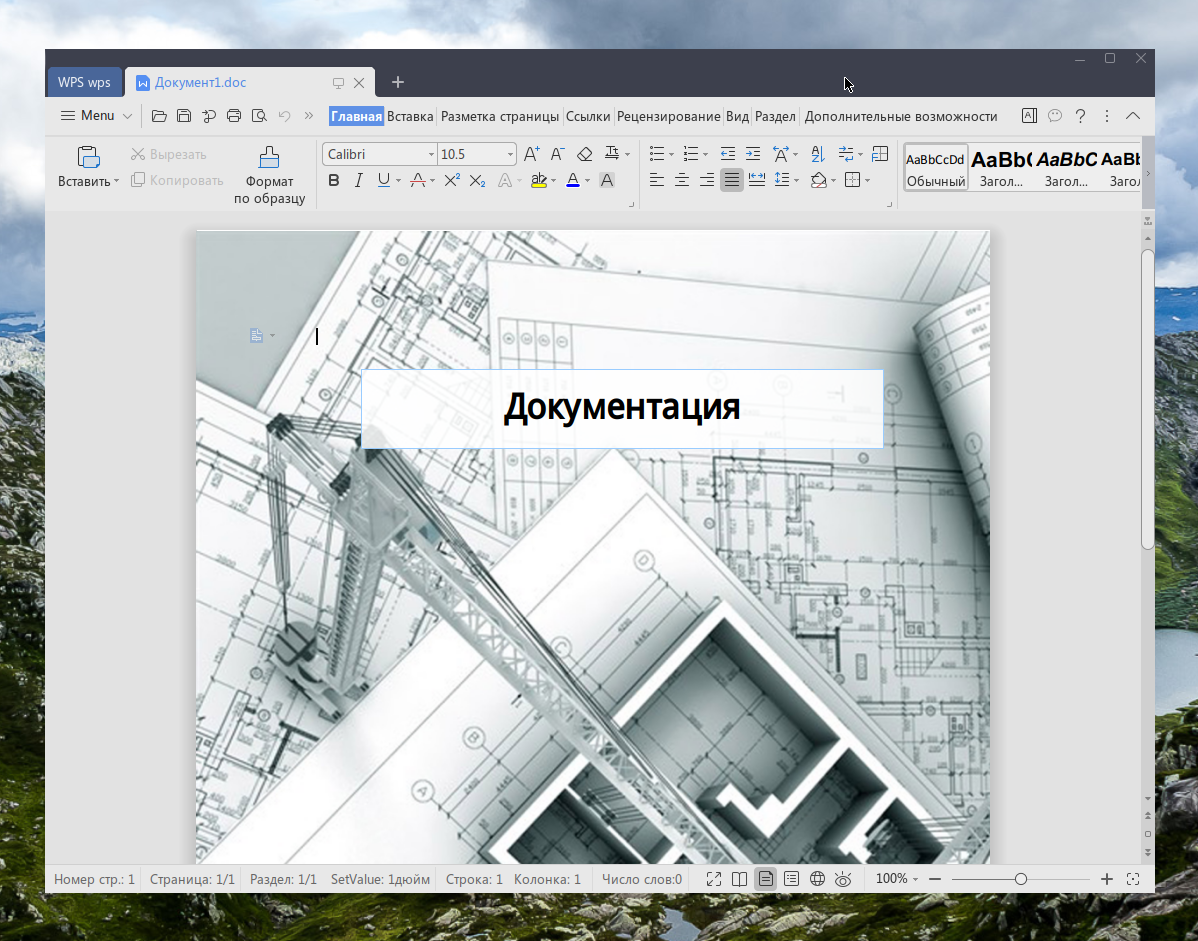This screenshot has height=941, width=1198.
Task: Open the Calibri font name dropdown
Action: (x=431, y=155)
